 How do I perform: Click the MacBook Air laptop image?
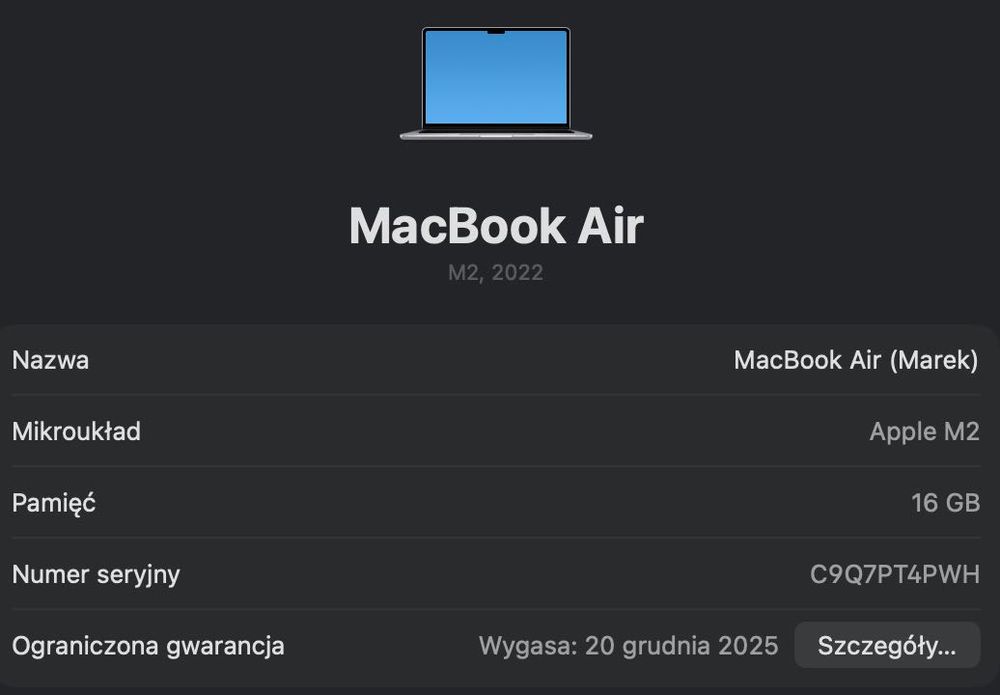[x=496, y=84]
